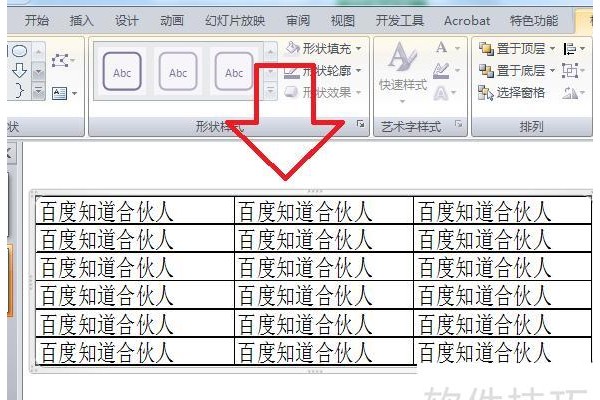600x400 pixels.
Task: Click the Group objects icon
Action: point(570,71)
